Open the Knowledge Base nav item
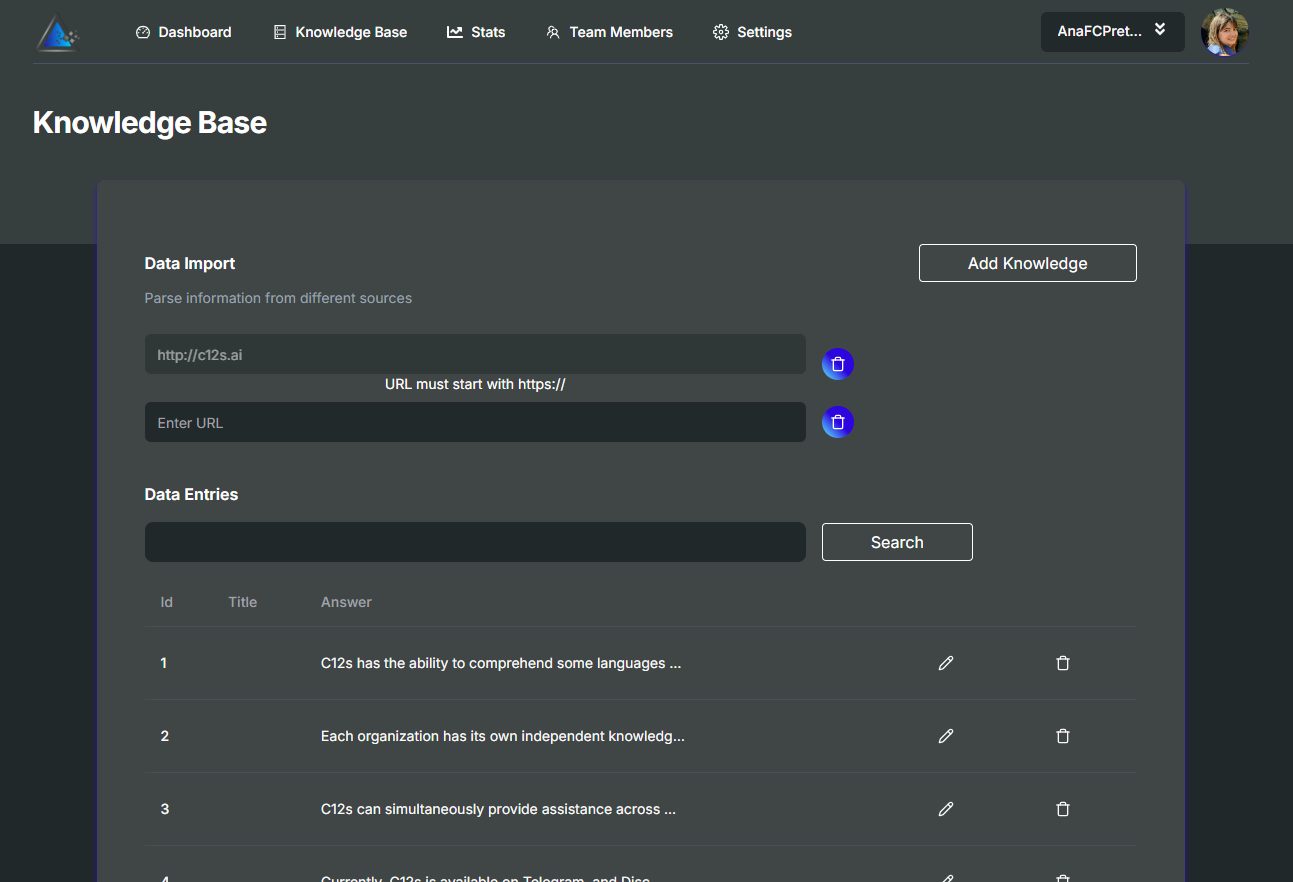The height and width of the screenshot is (882, 1293). [340, 32]
